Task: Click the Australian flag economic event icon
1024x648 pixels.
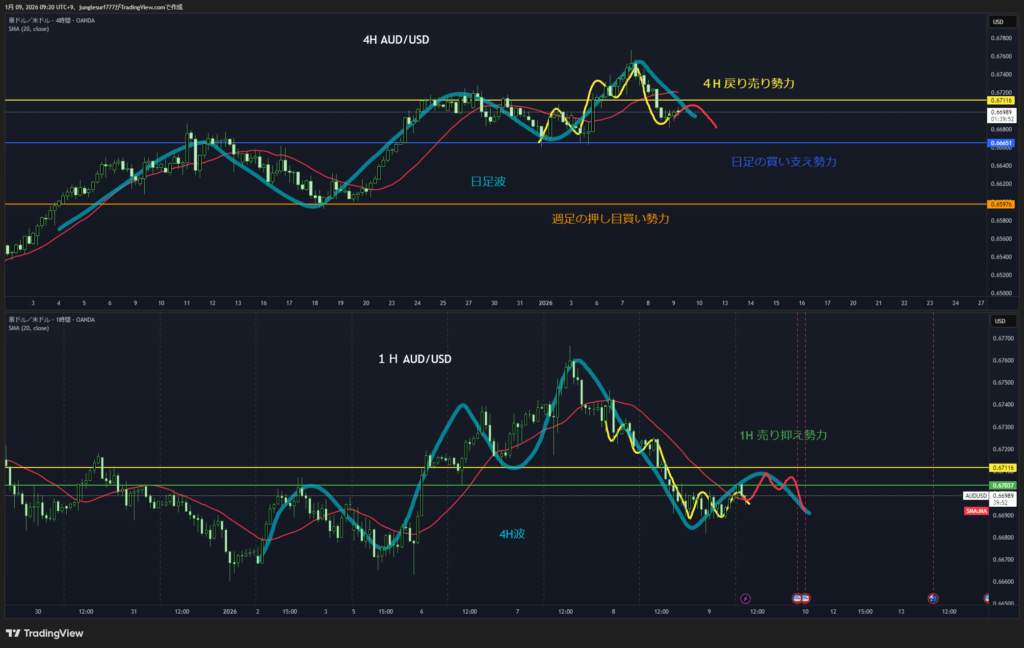Action: (932, 598)
